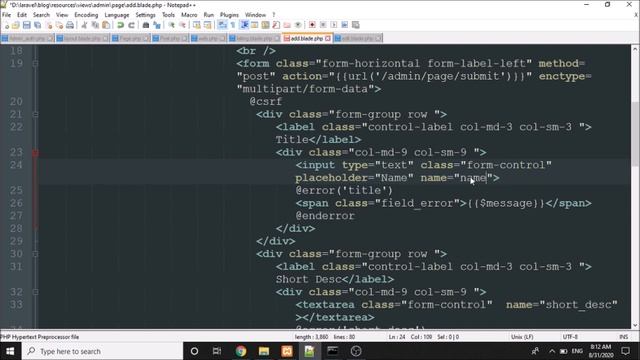The width and height of the screenshot is (640, 360).
Task: Print the document using printer icon
Action: [x=70, y=25]
